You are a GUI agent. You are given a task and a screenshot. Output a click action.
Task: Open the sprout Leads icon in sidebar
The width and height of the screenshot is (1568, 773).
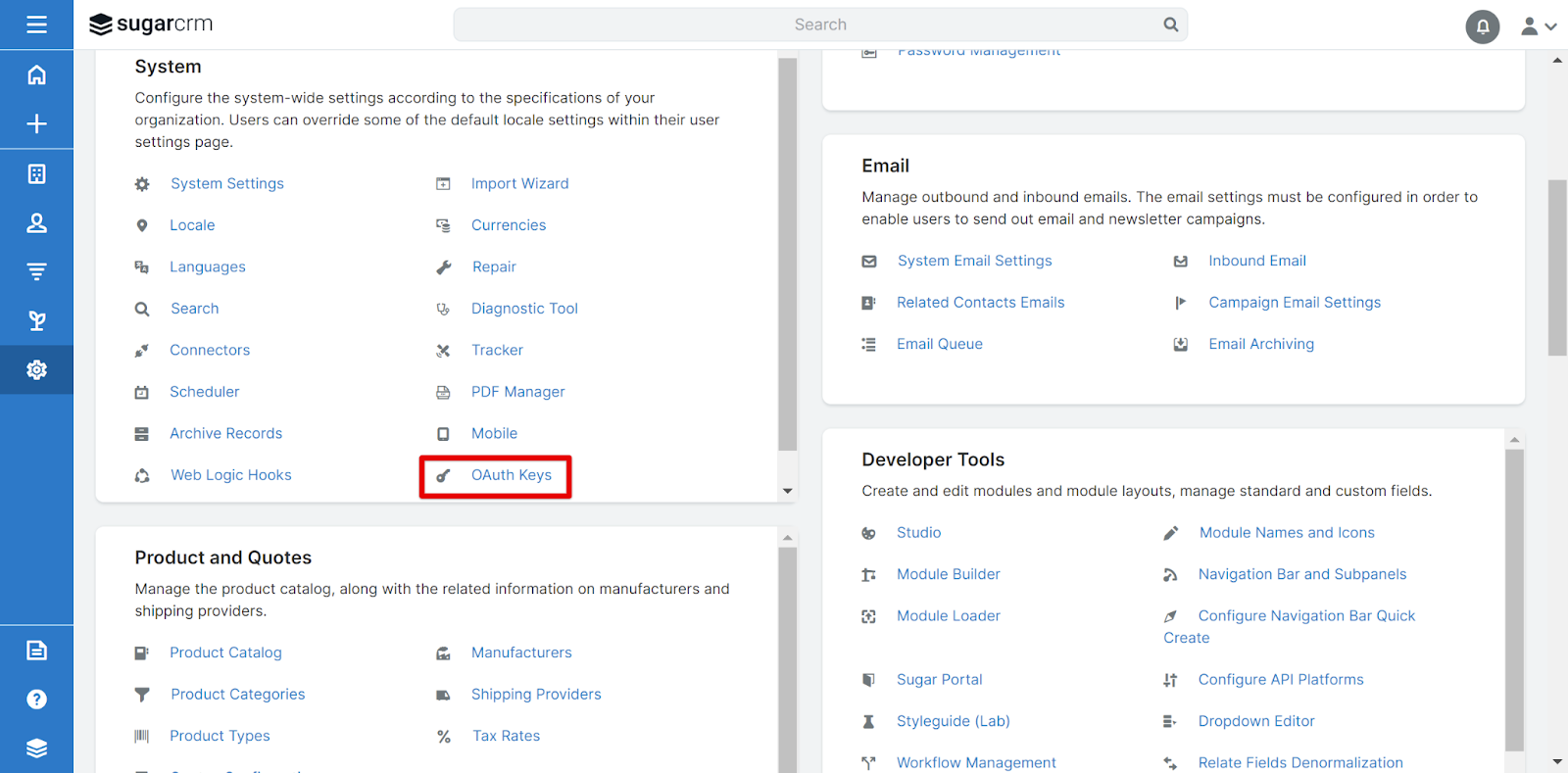36,320
